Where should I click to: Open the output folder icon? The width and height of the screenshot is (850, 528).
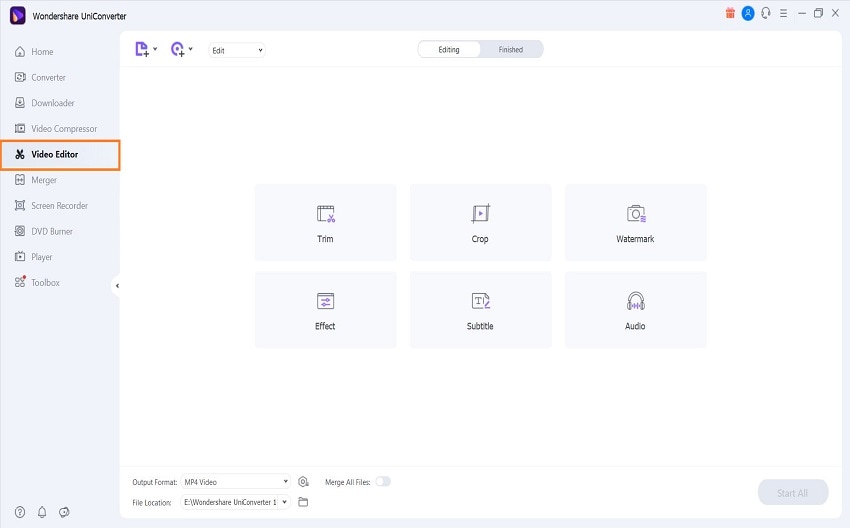(x=304, y=503)
